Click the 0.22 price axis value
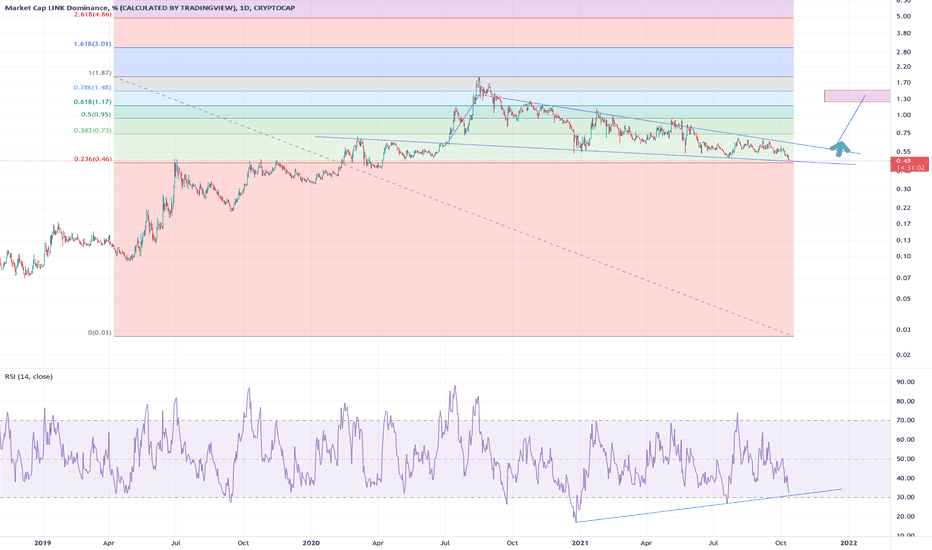This screenshot has width=932, height=550. (903, 208)
